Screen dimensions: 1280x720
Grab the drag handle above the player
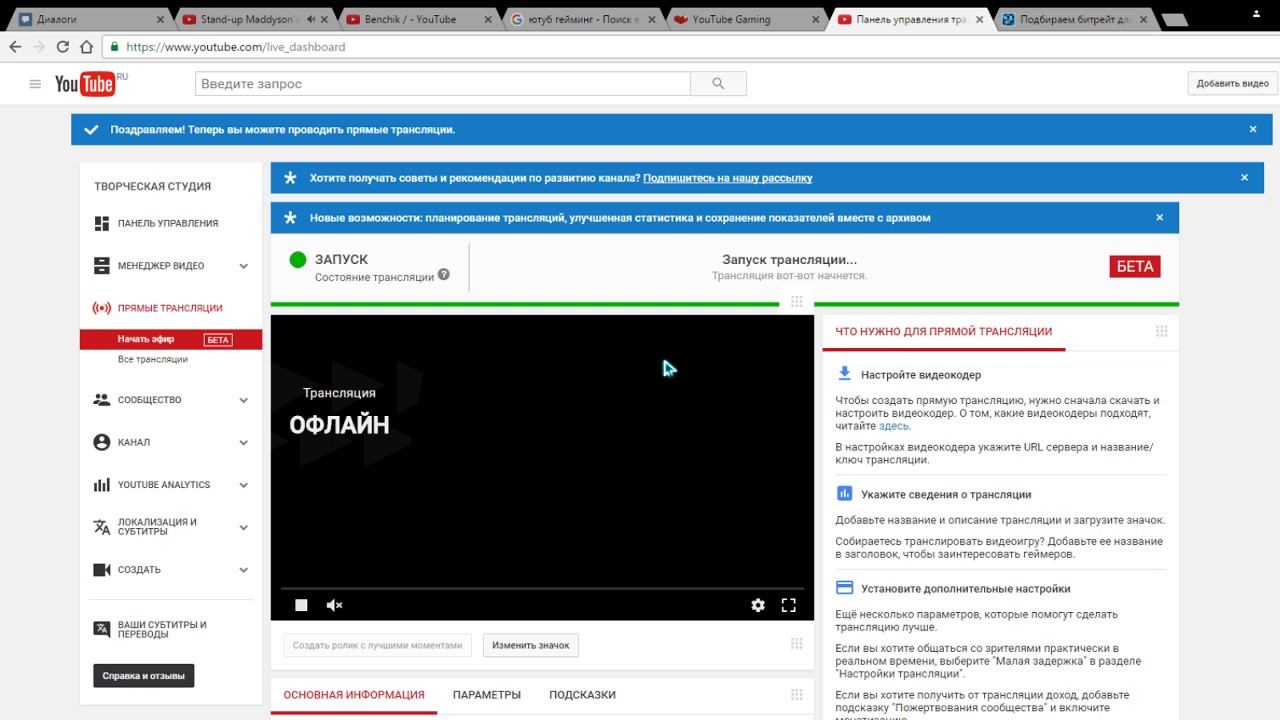tap(796, 302)
